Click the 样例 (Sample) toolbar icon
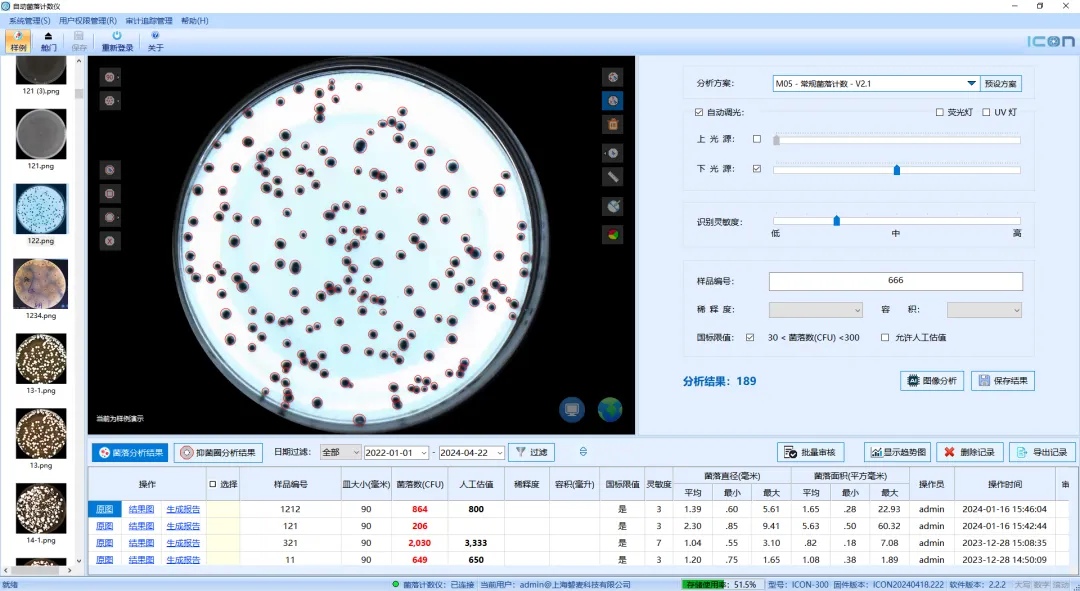1080x591 pixels. [18, 40]
